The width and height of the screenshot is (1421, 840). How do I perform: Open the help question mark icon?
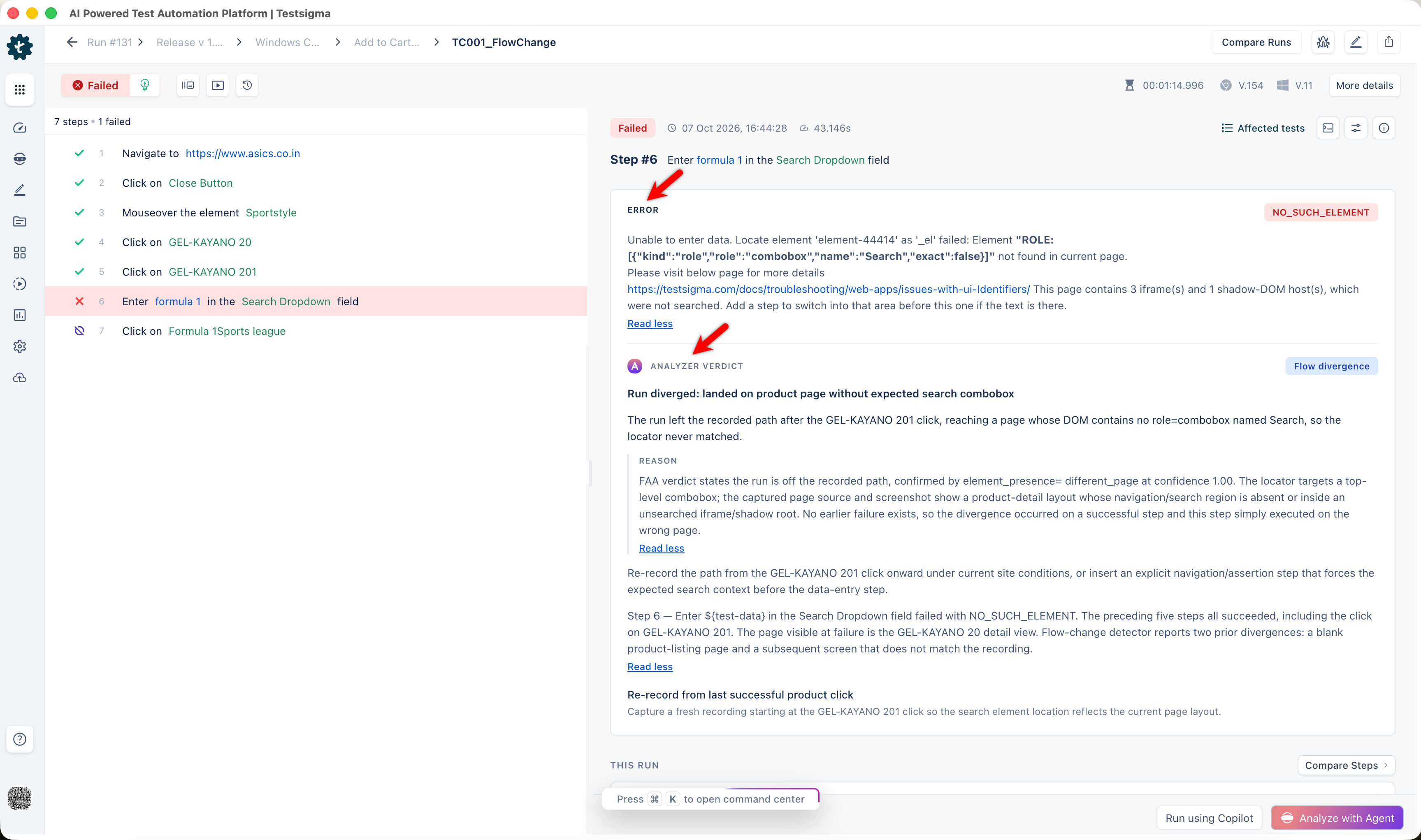pyautogui.click(x=20, y=739)
